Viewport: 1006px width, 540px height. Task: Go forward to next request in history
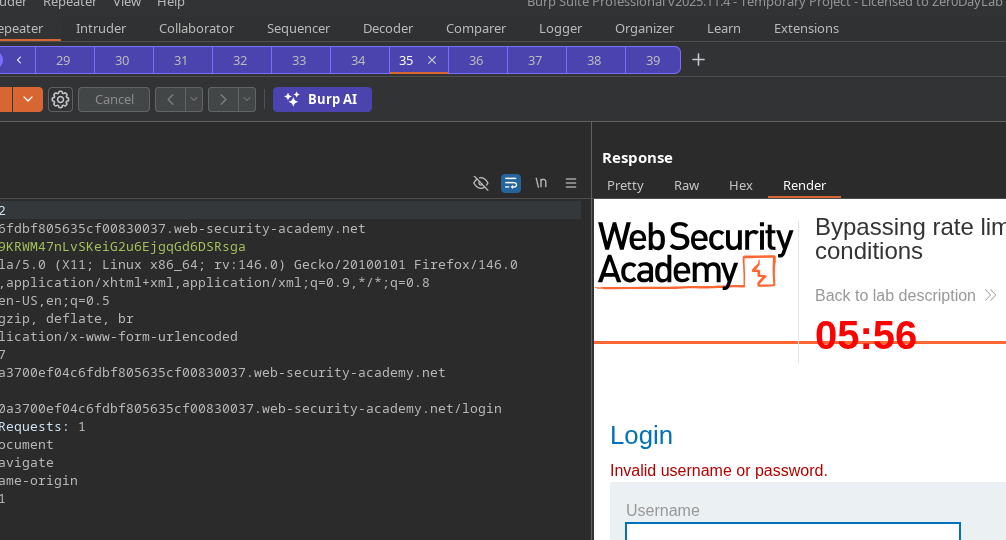coord(223,99)
